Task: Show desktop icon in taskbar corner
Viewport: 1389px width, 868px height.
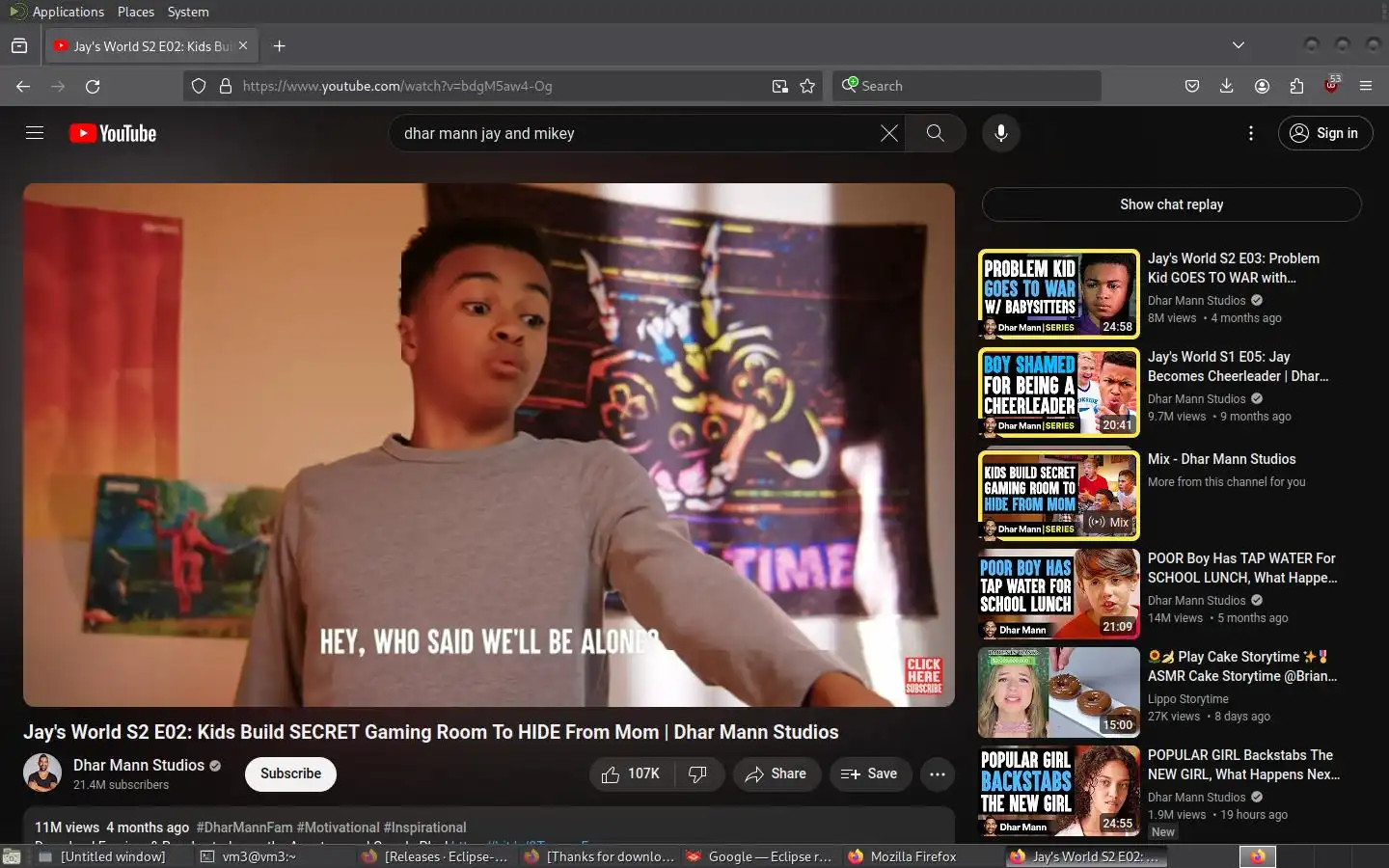Action: [x=12, y=856]
